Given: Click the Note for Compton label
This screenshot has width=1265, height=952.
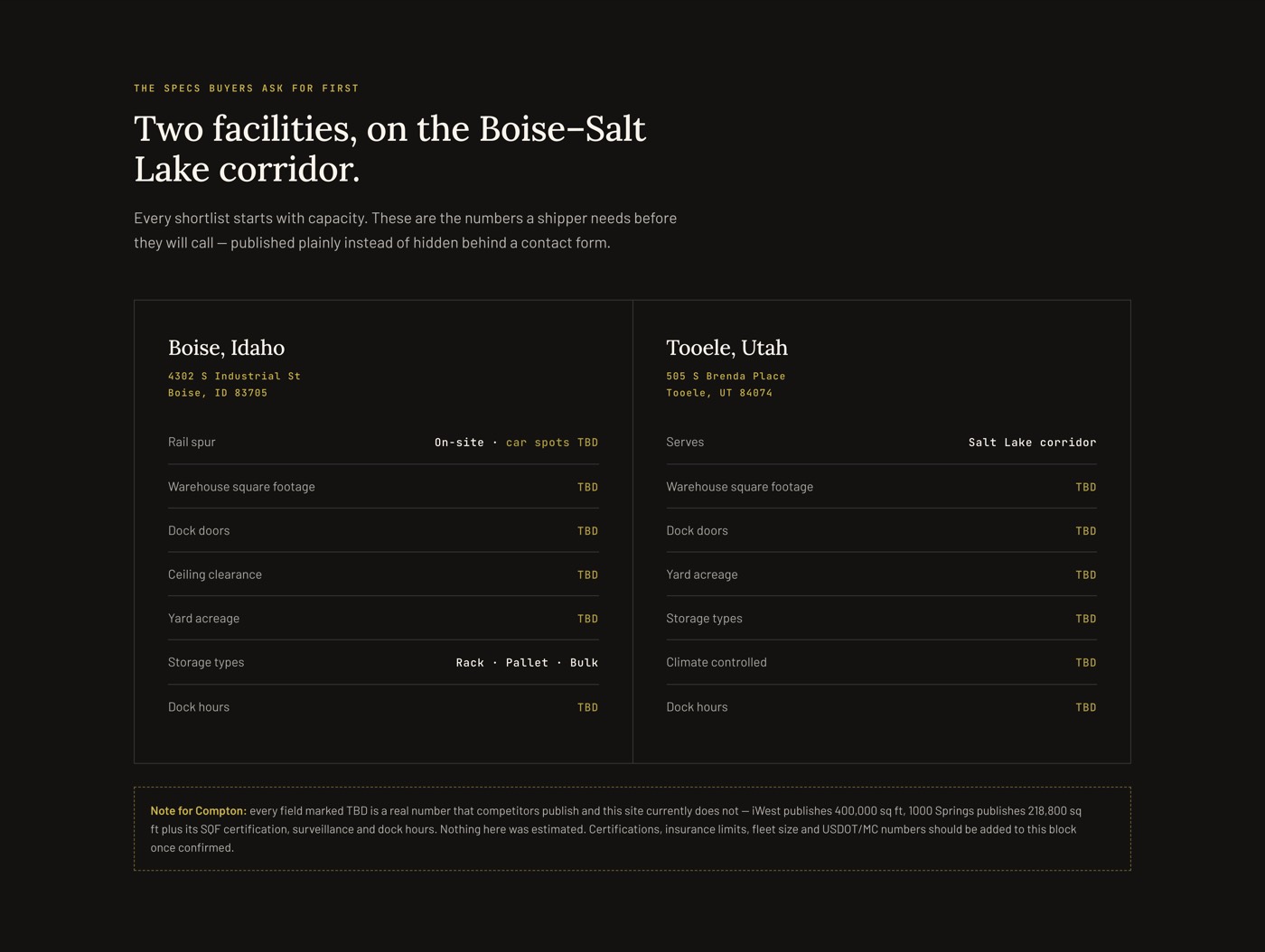Looking at the screenshot, I should [x=198, y=811].
